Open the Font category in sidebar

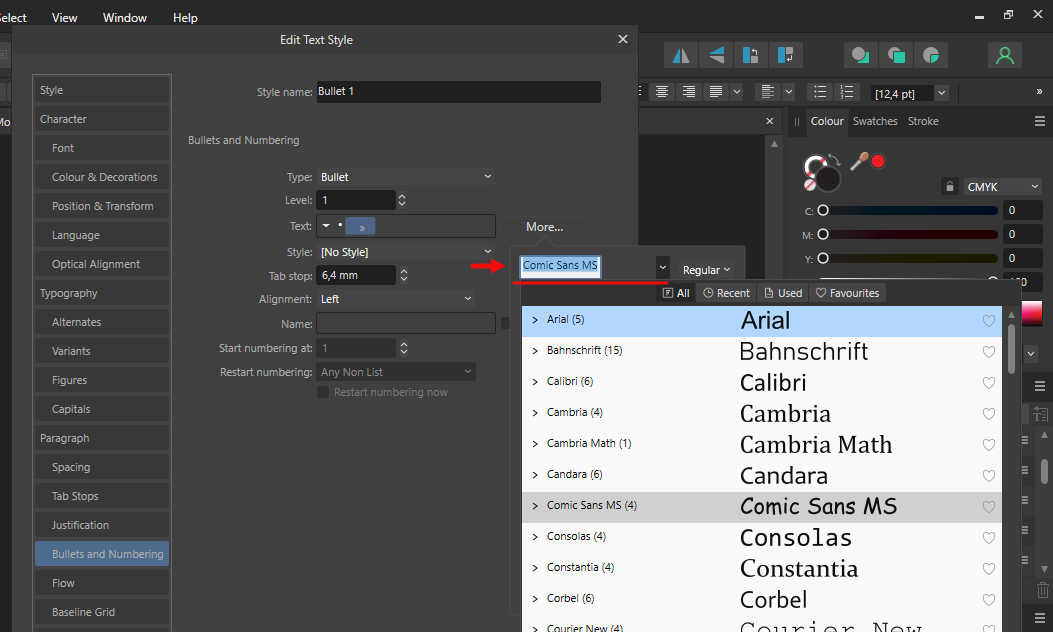102,148
